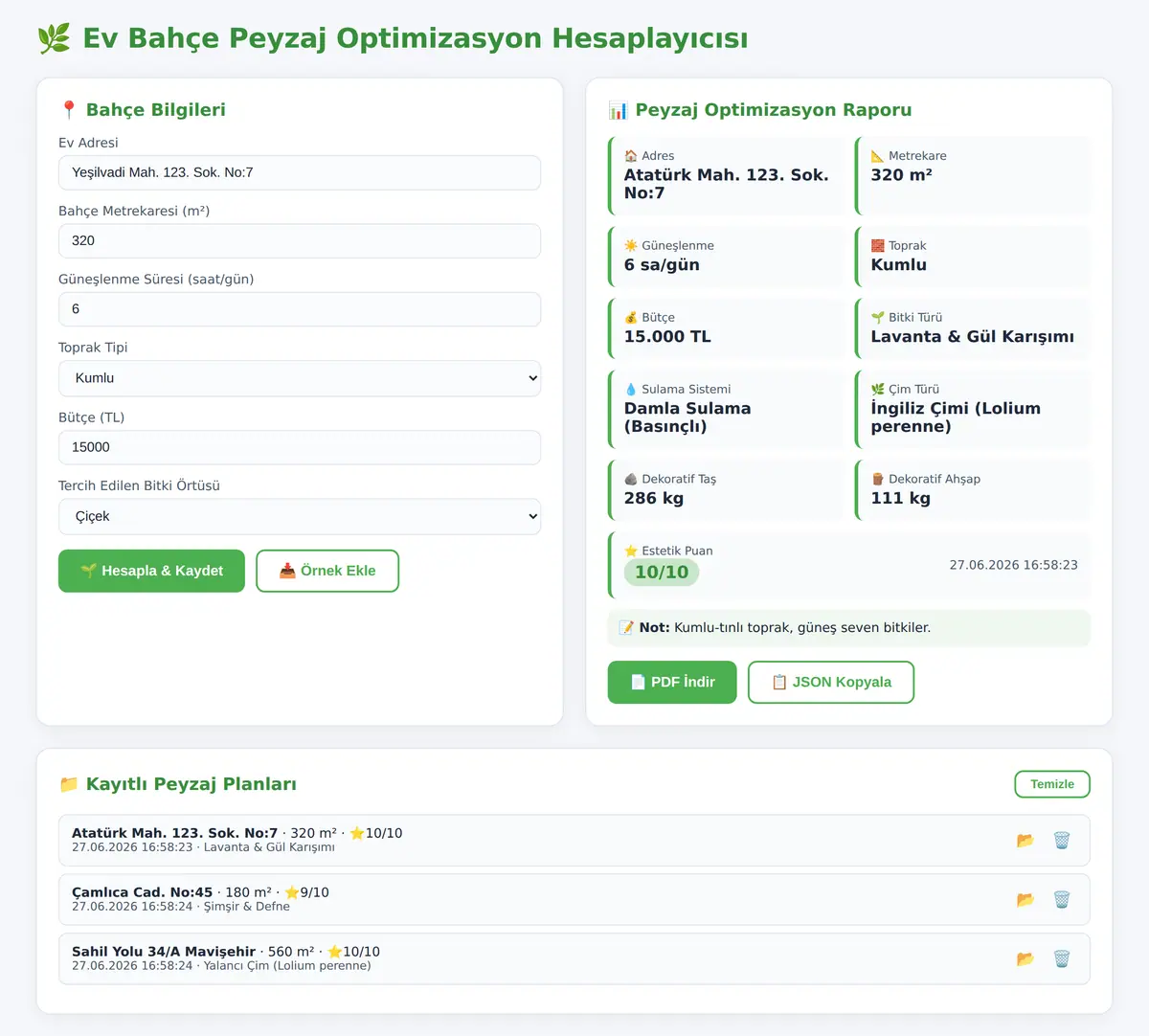Open the Sahil Yolu 34/A plan folder icon
Viewport: 1149px width, 1036px height.
click(x=1025, y=959)
